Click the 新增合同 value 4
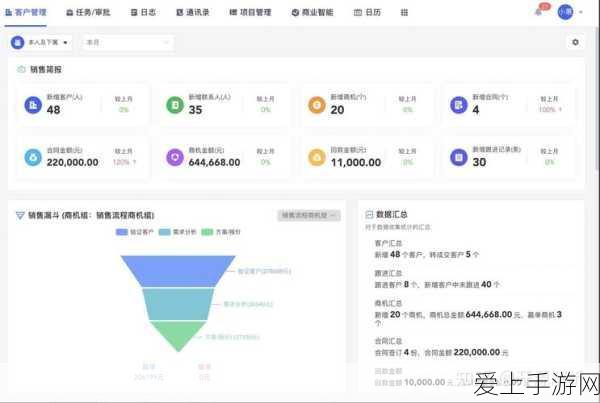Image resolution: width=600 pixels, height=403 pixels. 476,110
